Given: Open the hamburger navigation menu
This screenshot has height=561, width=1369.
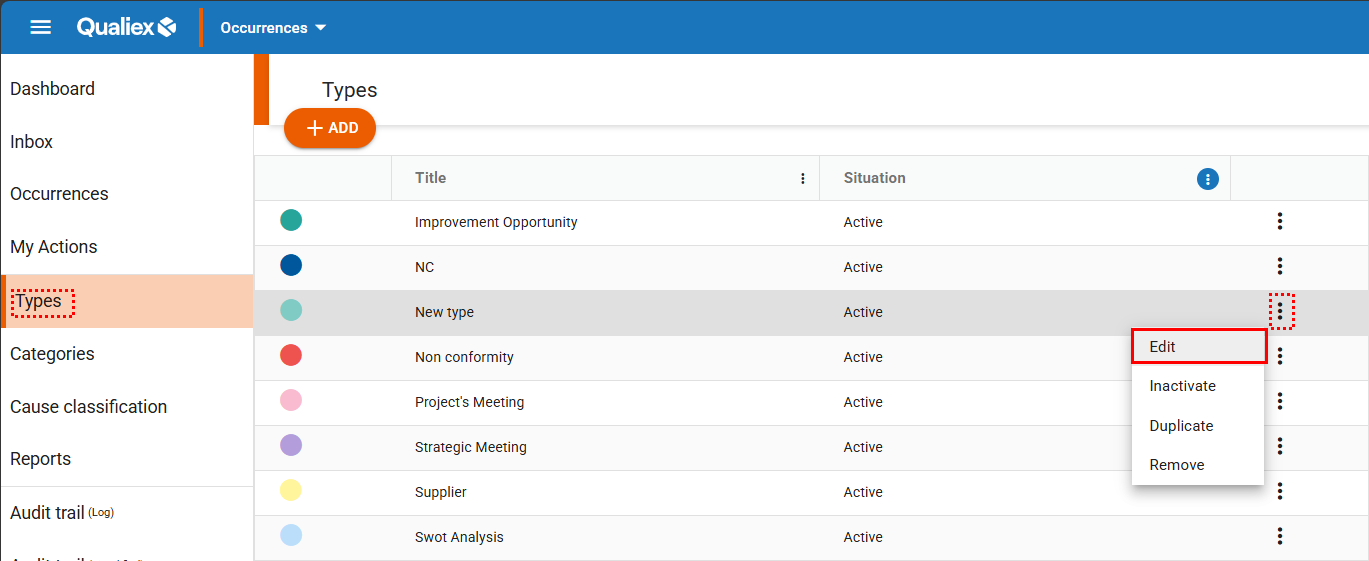Looking at the screenshot, I should click(x=41, y=27).
